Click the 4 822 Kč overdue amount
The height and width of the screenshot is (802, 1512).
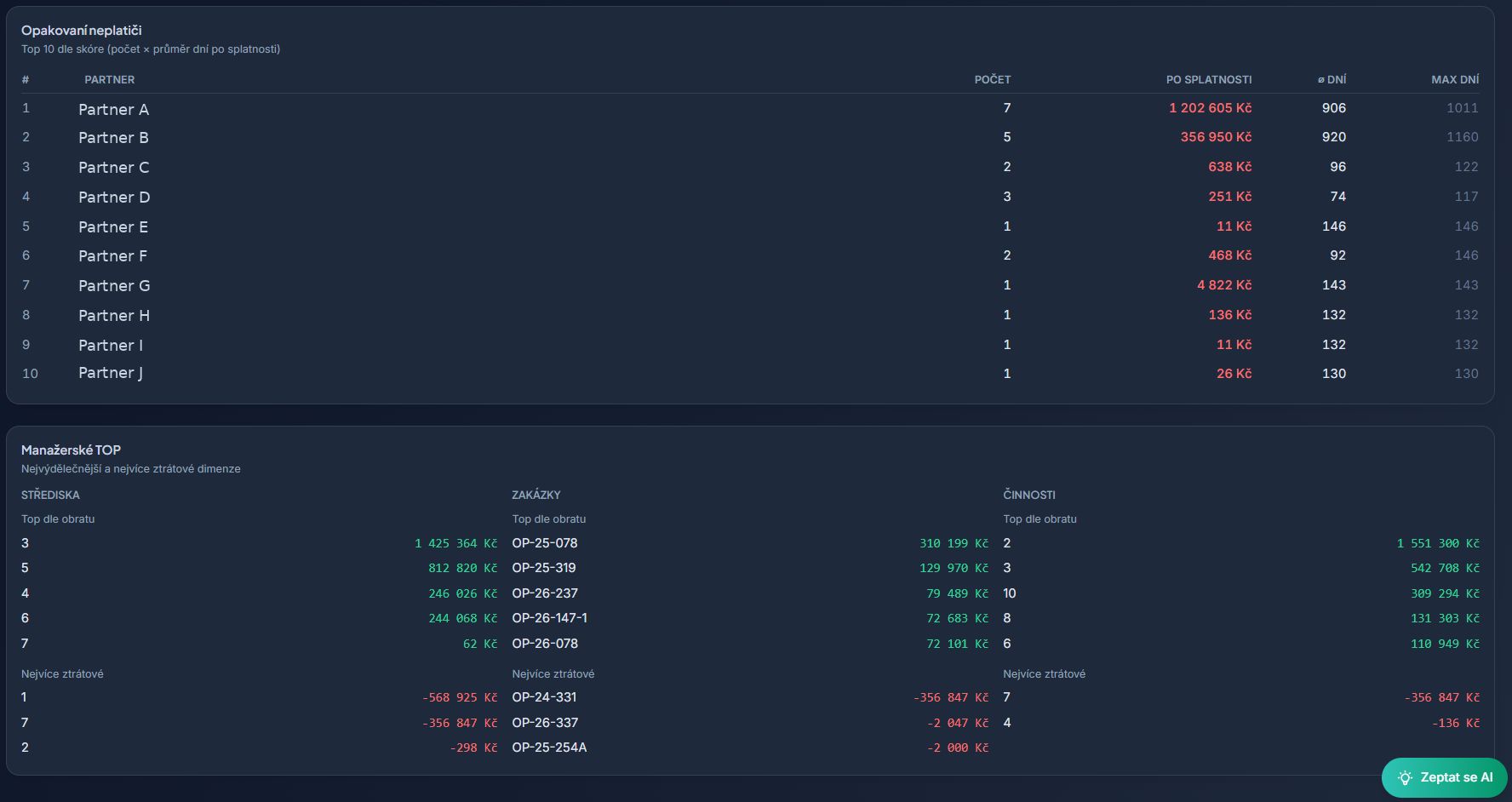pos(1224,285)
